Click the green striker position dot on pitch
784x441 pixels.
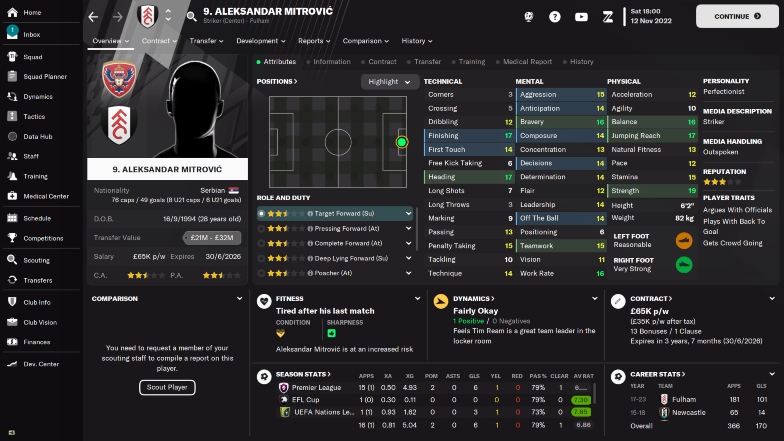coord(402,142)
